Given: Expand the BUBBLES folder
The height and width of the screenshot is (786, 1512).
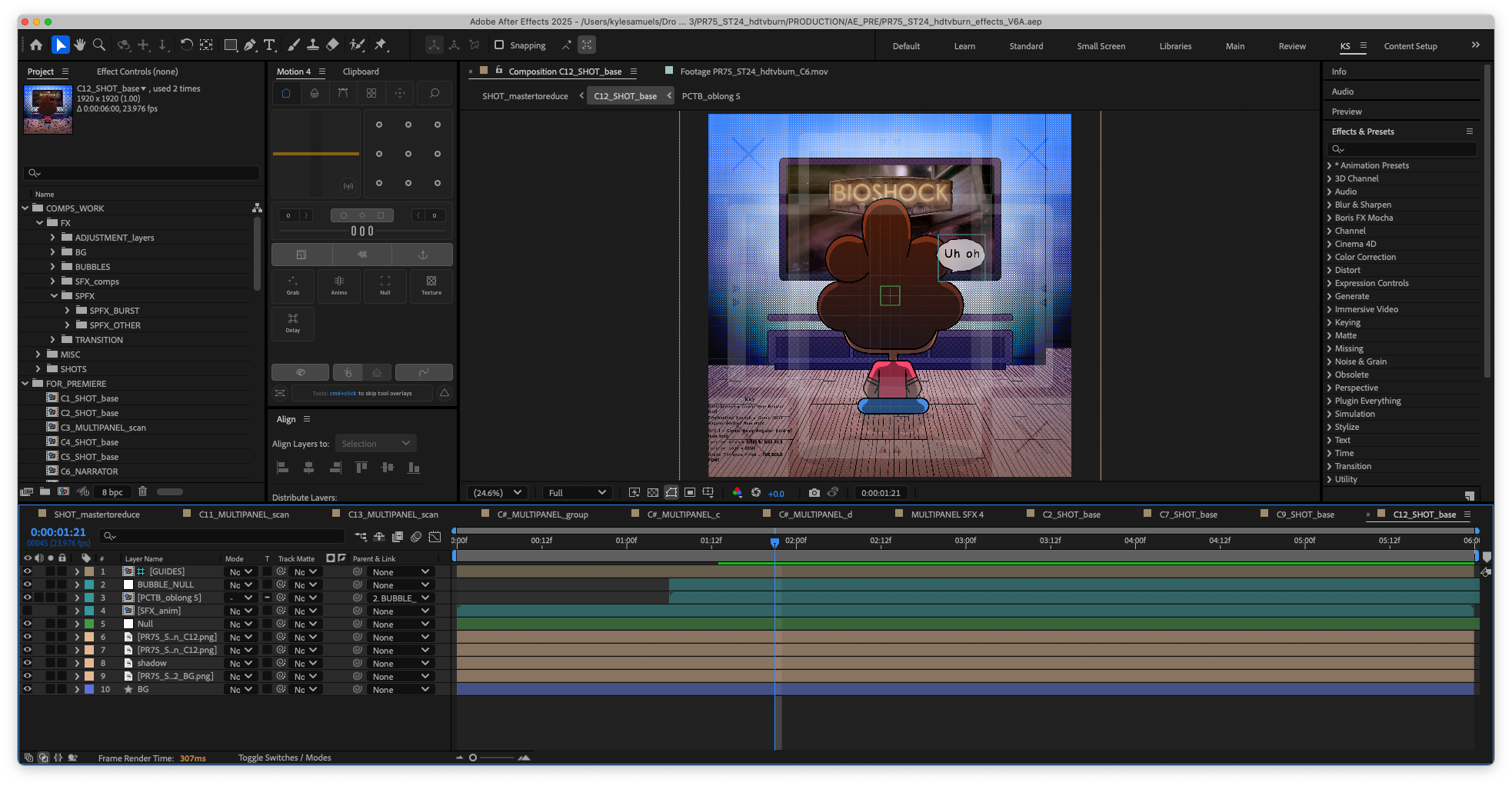Looking at the screenshot, I should pyautogui.click(x=53, y=267).
